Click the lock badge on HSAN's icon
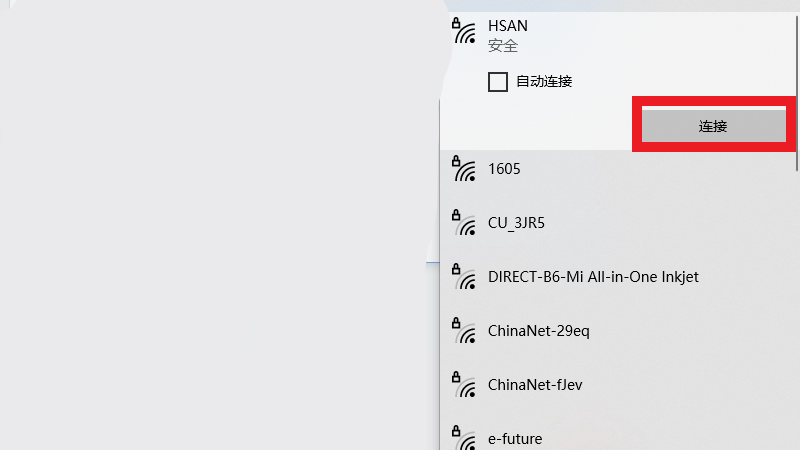 [x=456, y=23]
